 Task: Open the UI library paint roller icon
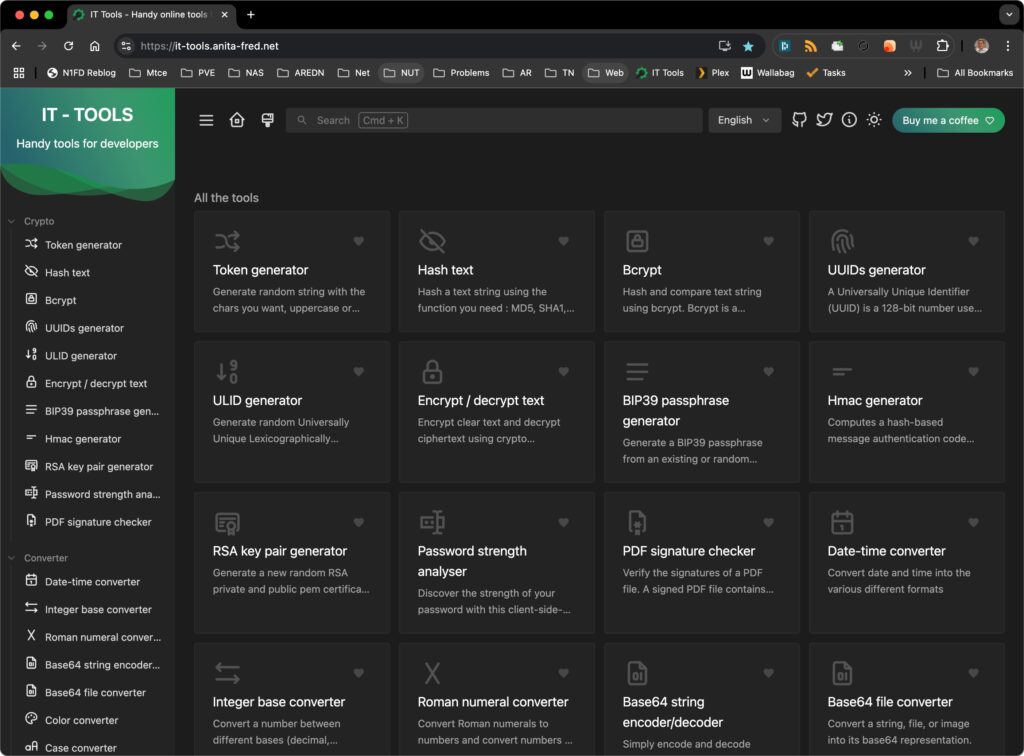click(x=268, y=120)
